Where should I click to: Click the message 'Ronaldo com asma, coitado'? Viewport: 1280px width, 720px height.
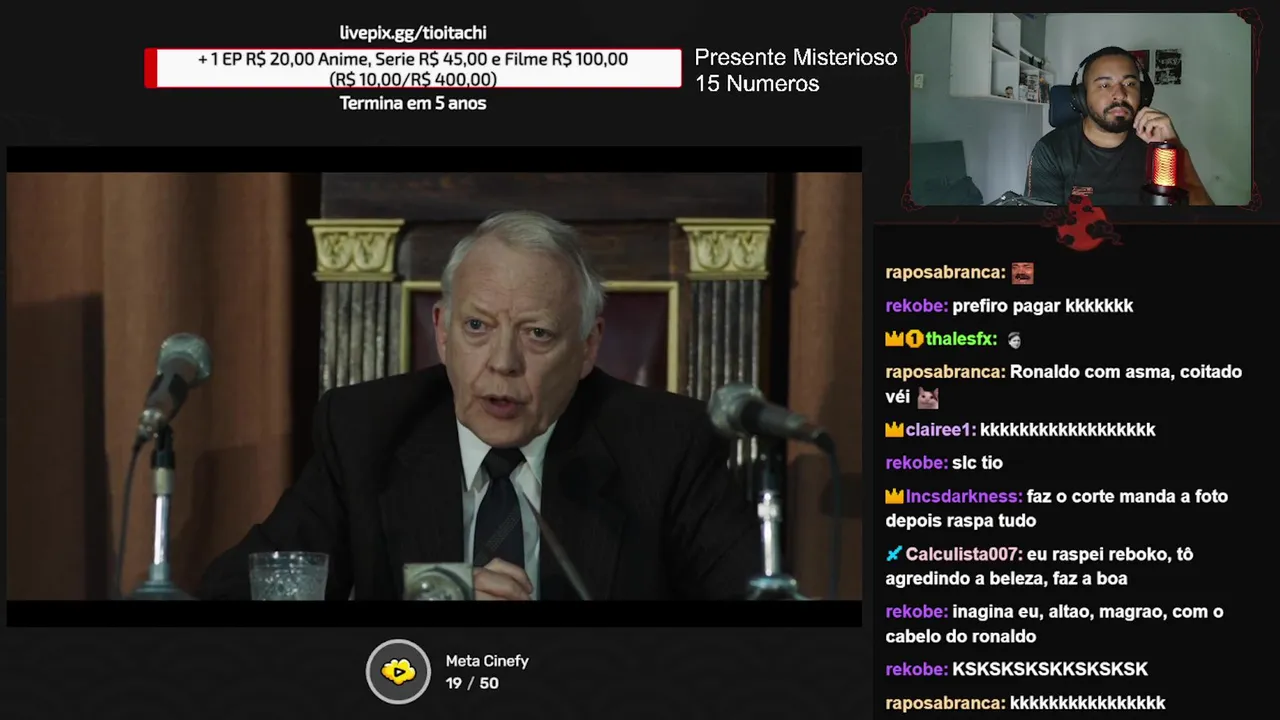[x=1126, y=372]
